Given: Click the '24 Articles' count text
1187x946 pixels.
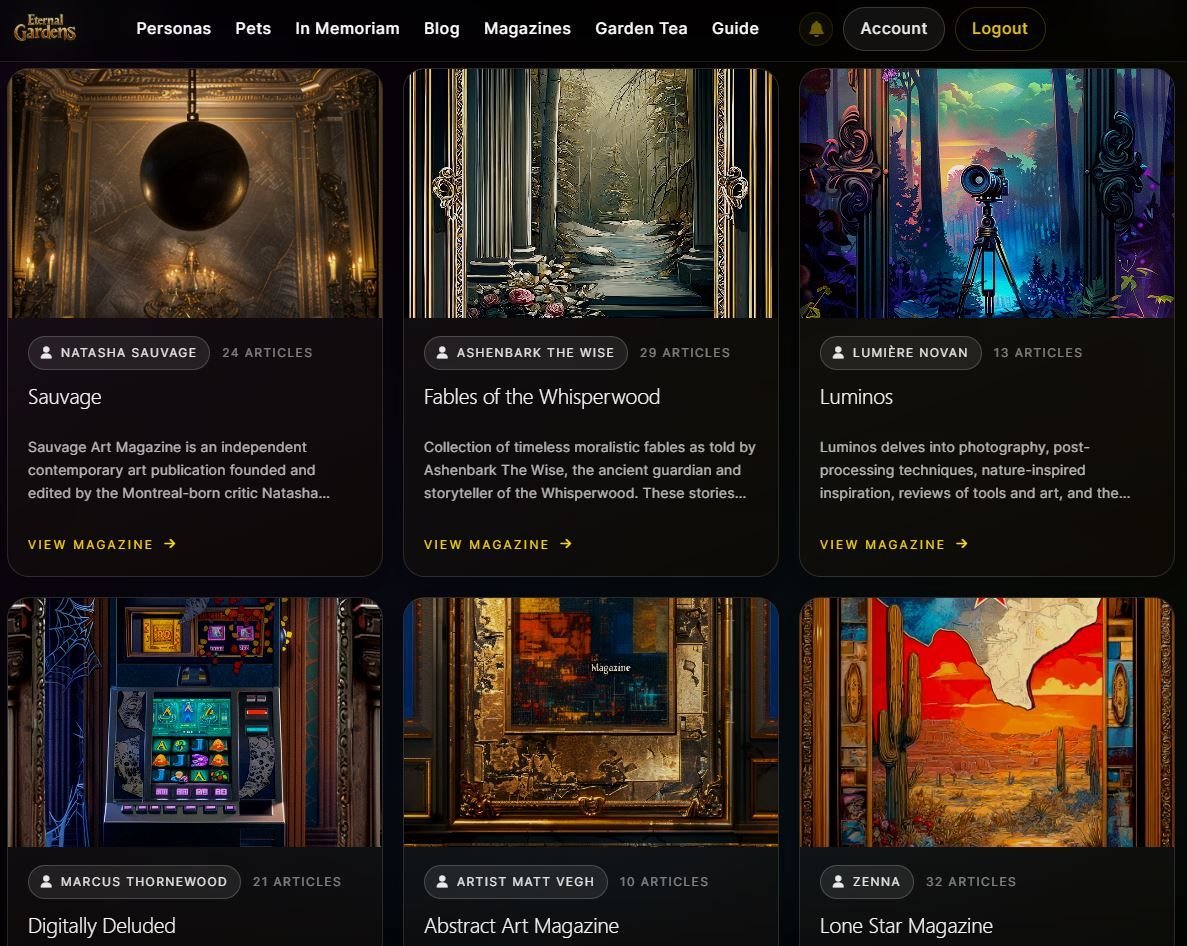Looking at the screenshot, I should [267, 353].
